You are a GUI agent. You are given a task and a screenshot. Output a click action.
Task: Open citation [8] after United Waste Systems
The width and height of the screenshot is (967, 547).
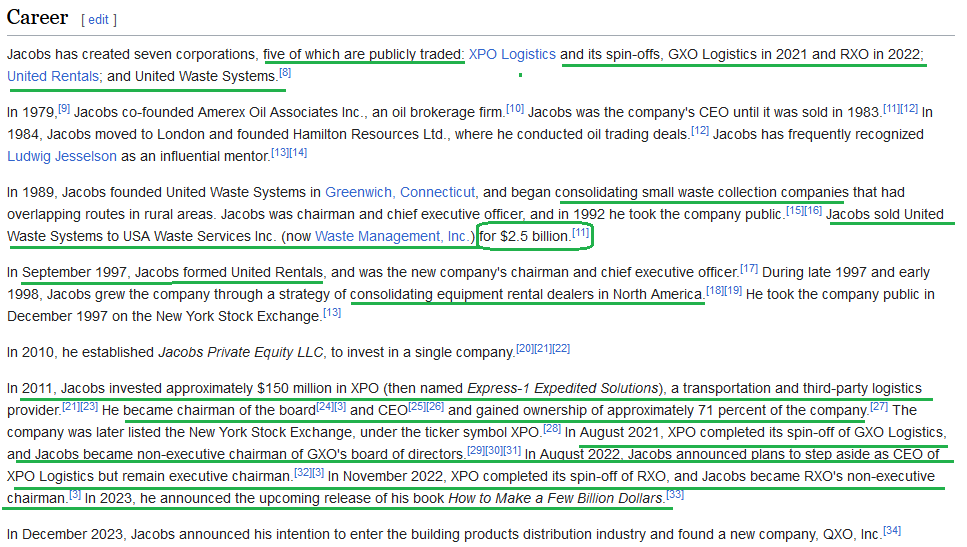(x=285, y=73)
